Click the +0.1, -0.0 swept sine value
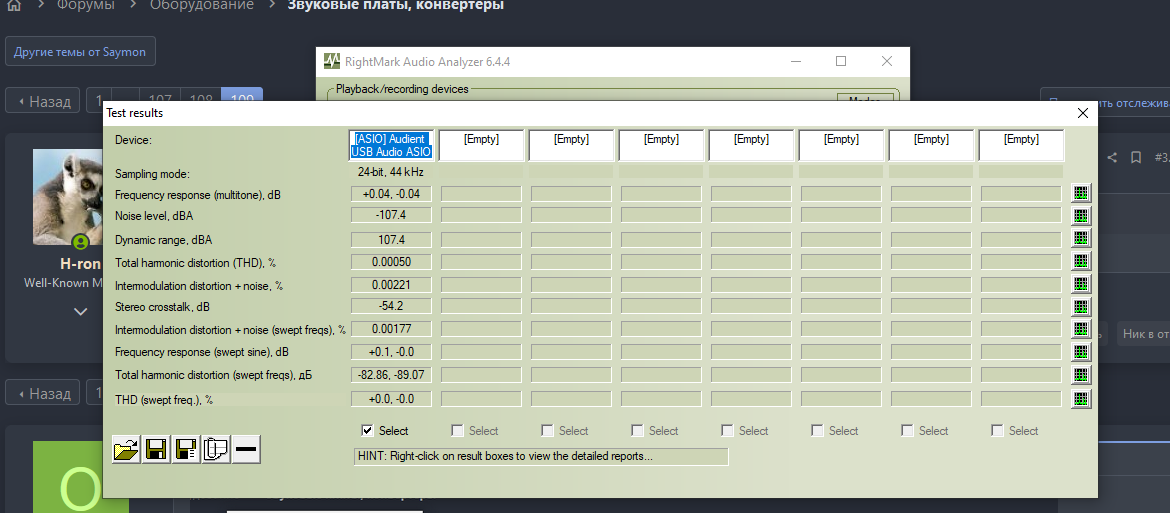 (392, 351)
